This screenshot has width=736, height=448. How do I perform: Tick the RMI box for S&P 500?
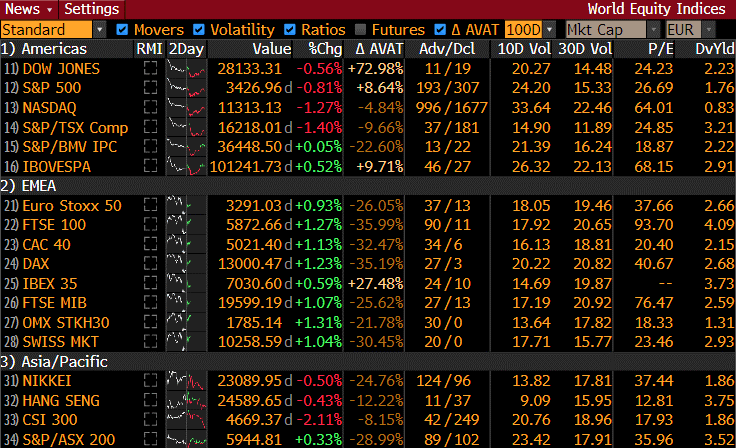tap(150, 88)
